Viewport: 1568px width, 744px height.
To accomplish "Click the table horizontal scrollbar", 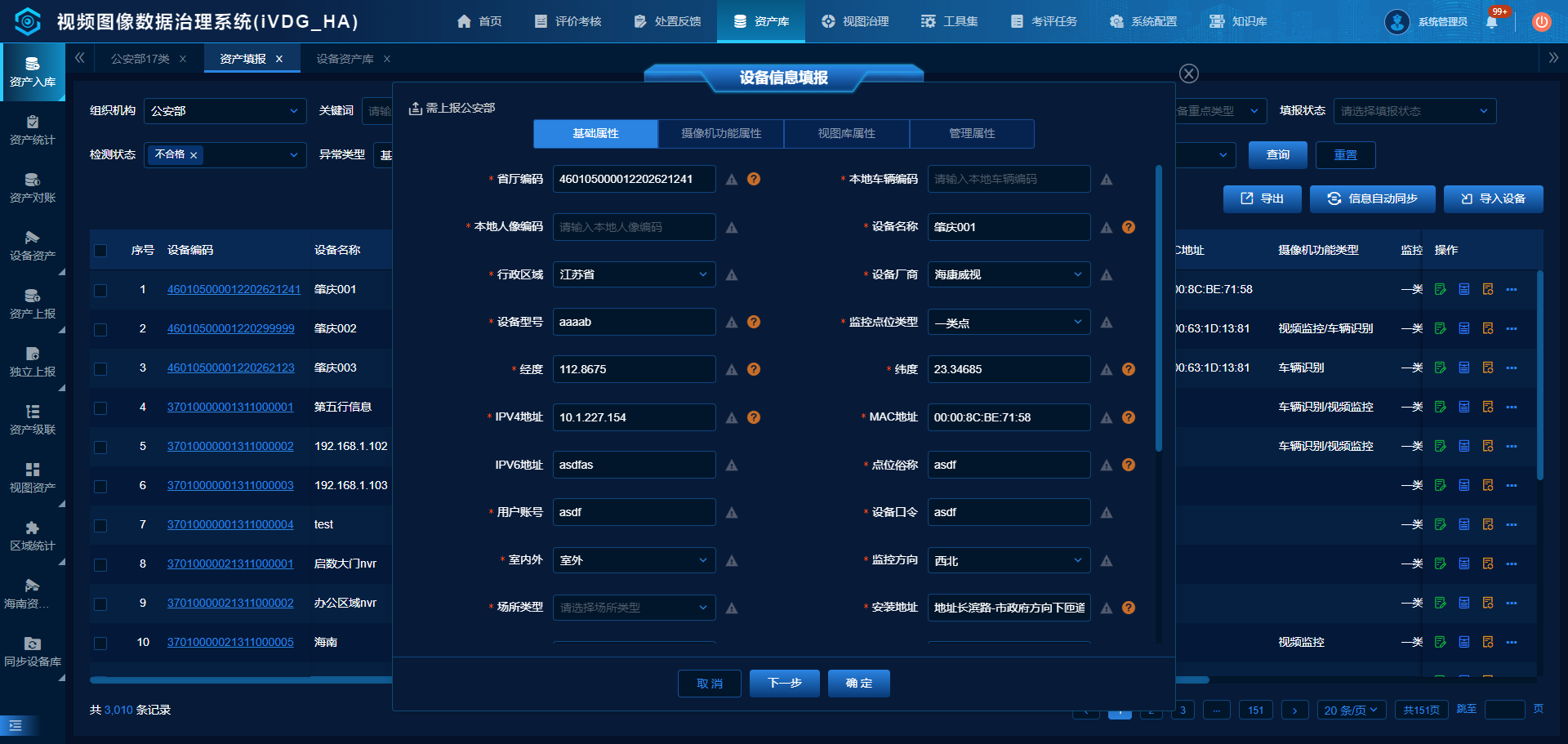I will click(649, 679).
